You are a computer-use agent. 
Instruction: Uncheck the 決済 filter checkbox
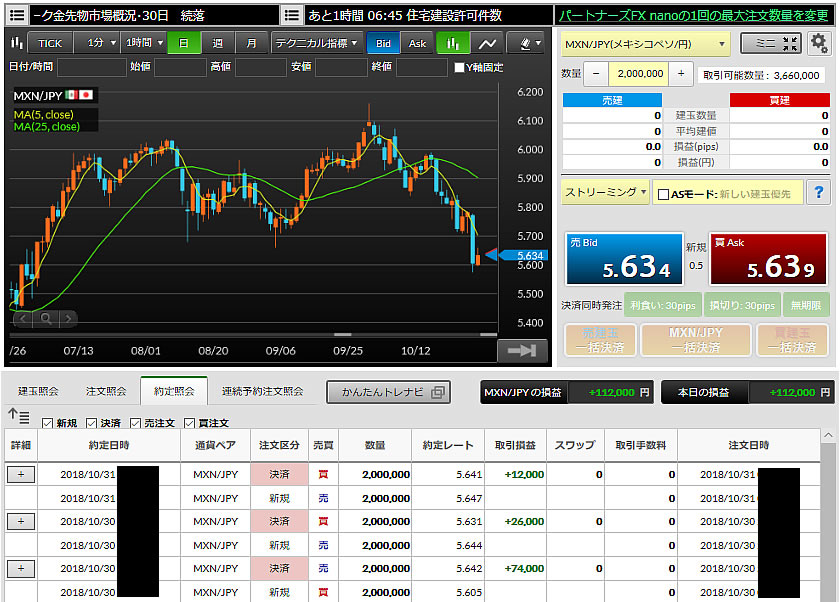[91, 423]
